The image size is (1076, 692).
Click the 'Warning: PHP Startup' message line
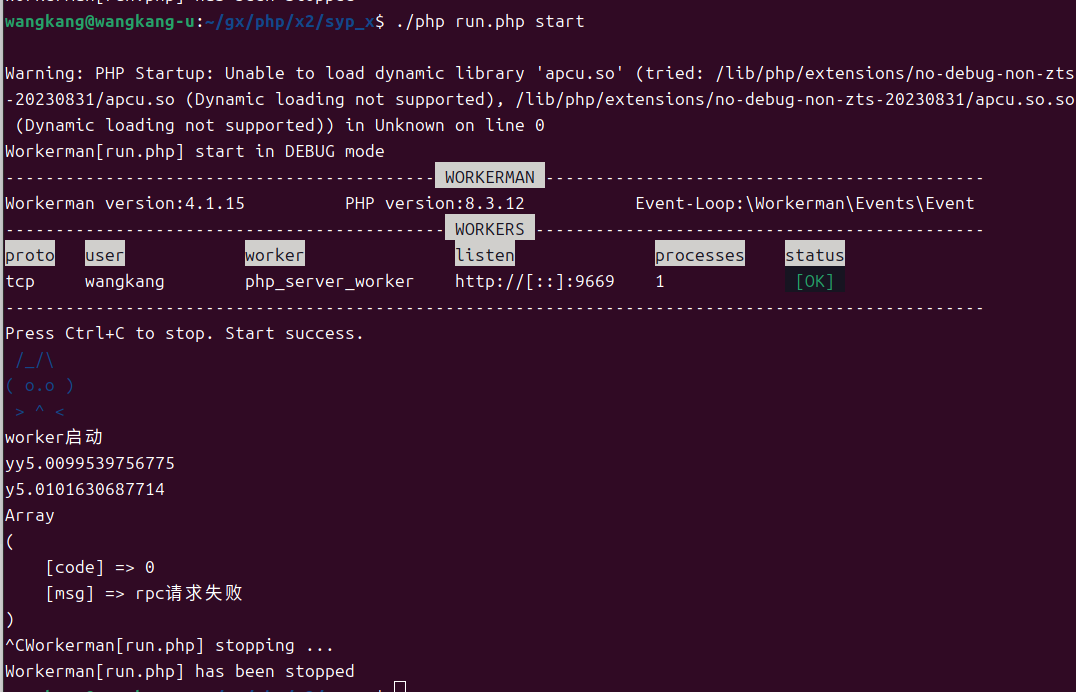point(539,73)
